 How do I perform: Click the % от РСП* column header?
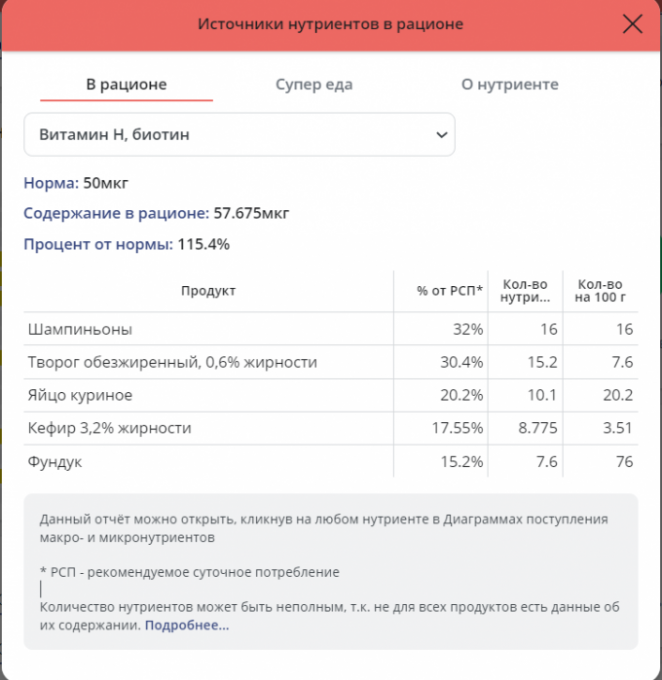[449, 290]
